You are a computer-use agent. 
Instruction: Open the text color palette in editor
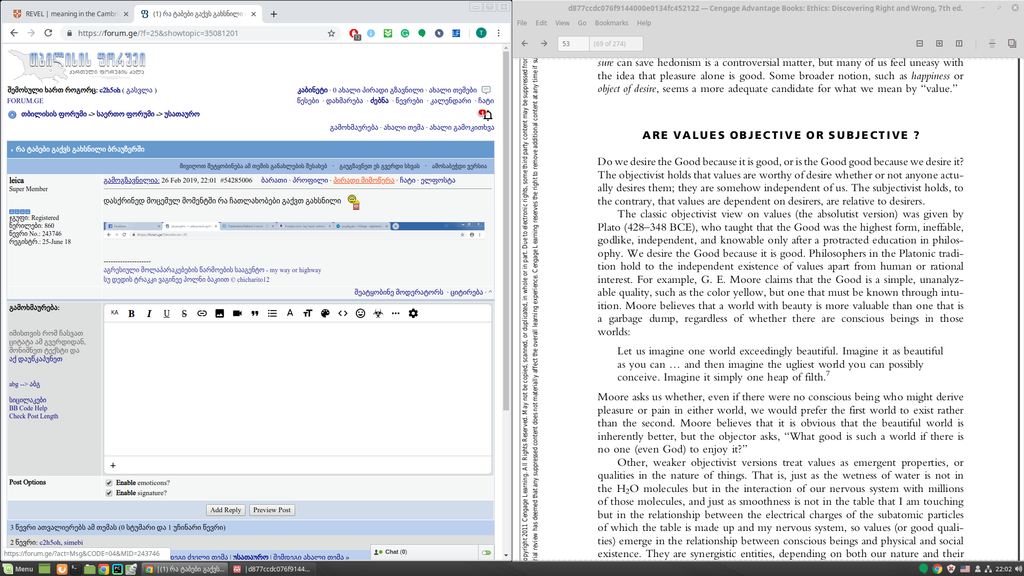coord(325,313)
